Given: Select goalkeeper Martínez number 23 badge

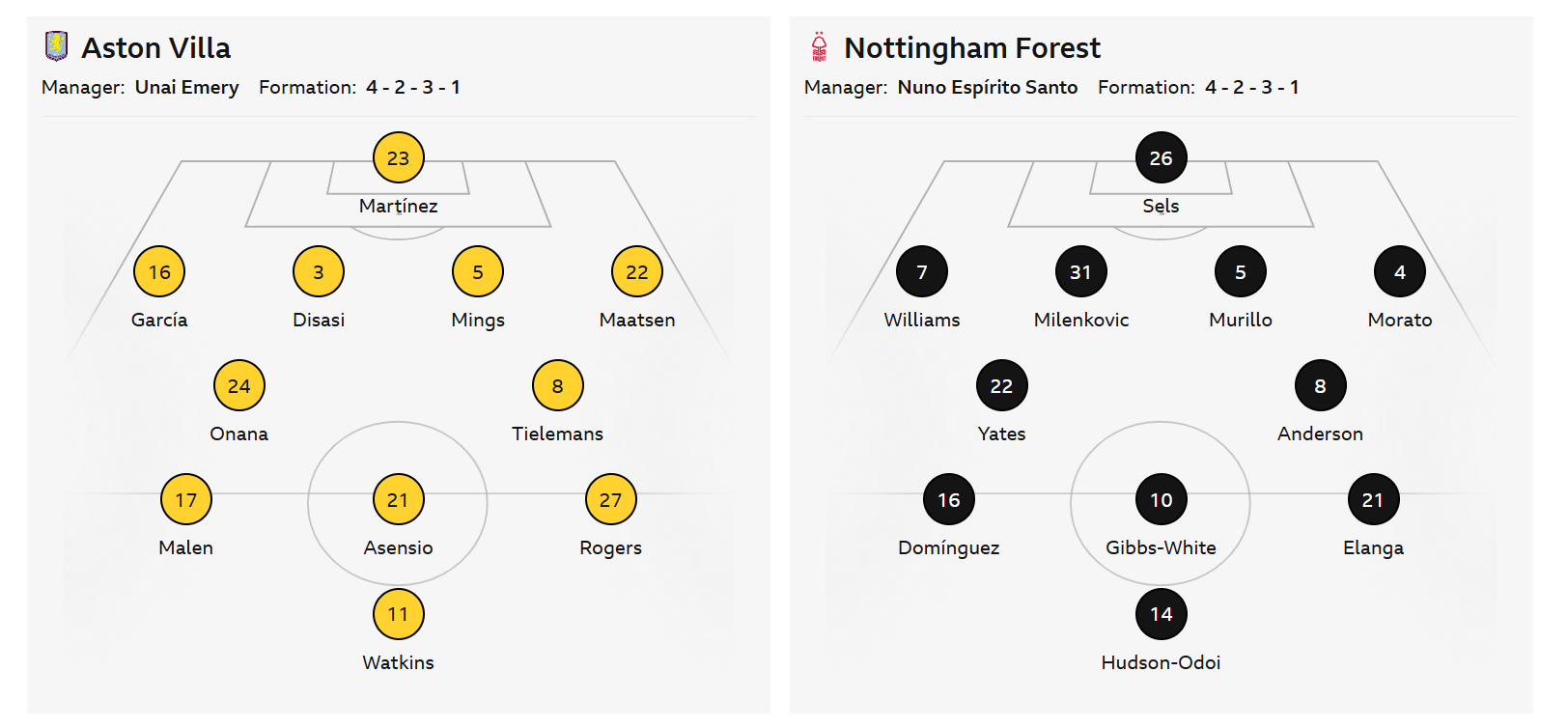Looking at the screenshot, I should coord(398,157).
